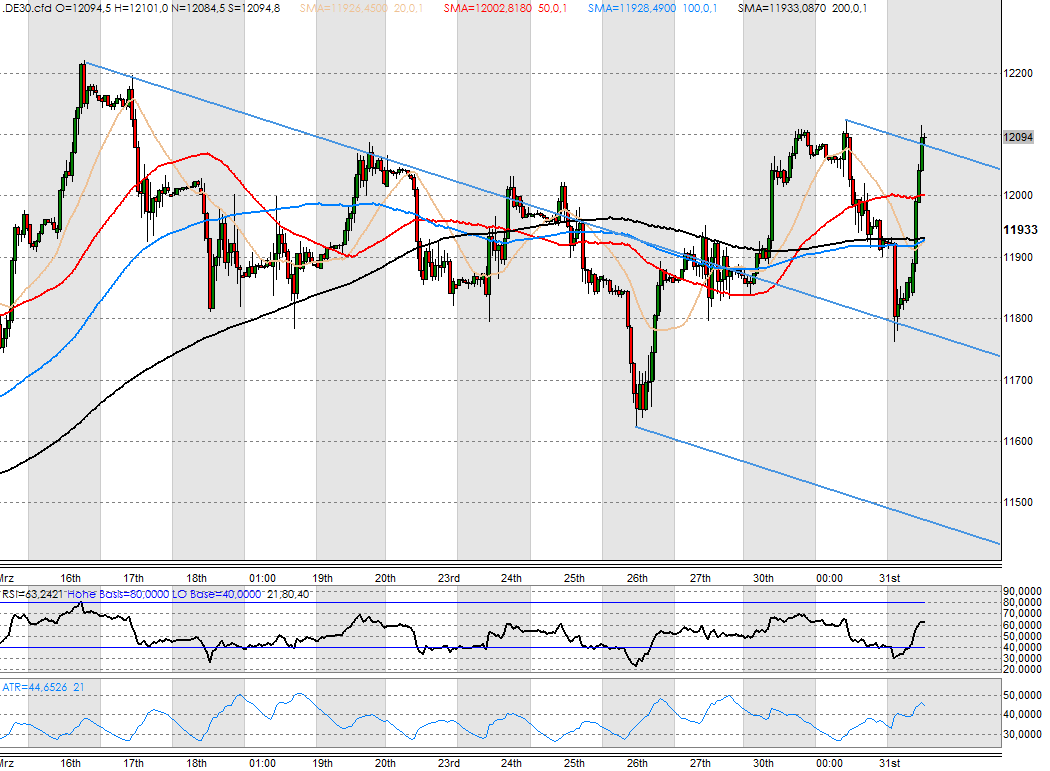This screenshot has height=771, width=1050.
Task: Select the 26th date under the main chart
Action: point(637,578)
